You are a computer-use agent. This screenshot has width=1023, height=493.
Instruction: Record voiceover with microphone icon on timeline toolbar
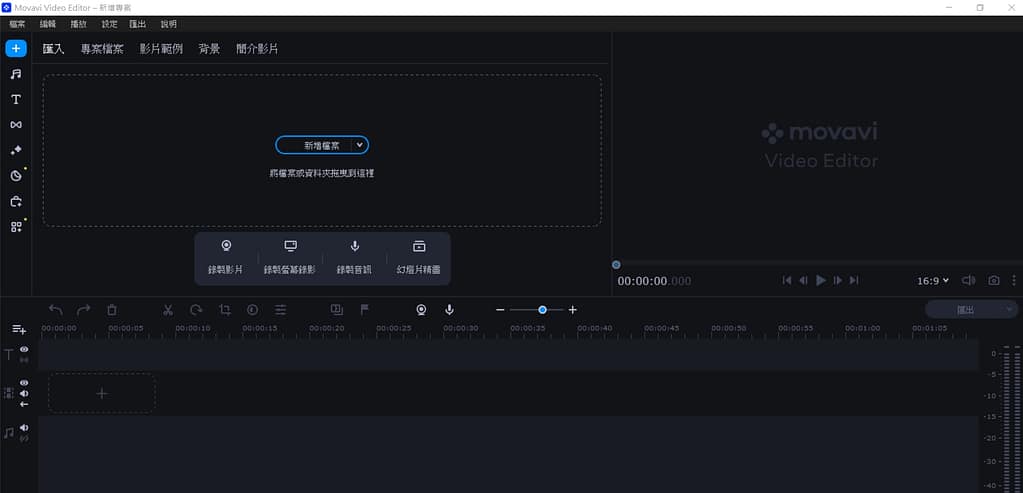click(450, 310)
